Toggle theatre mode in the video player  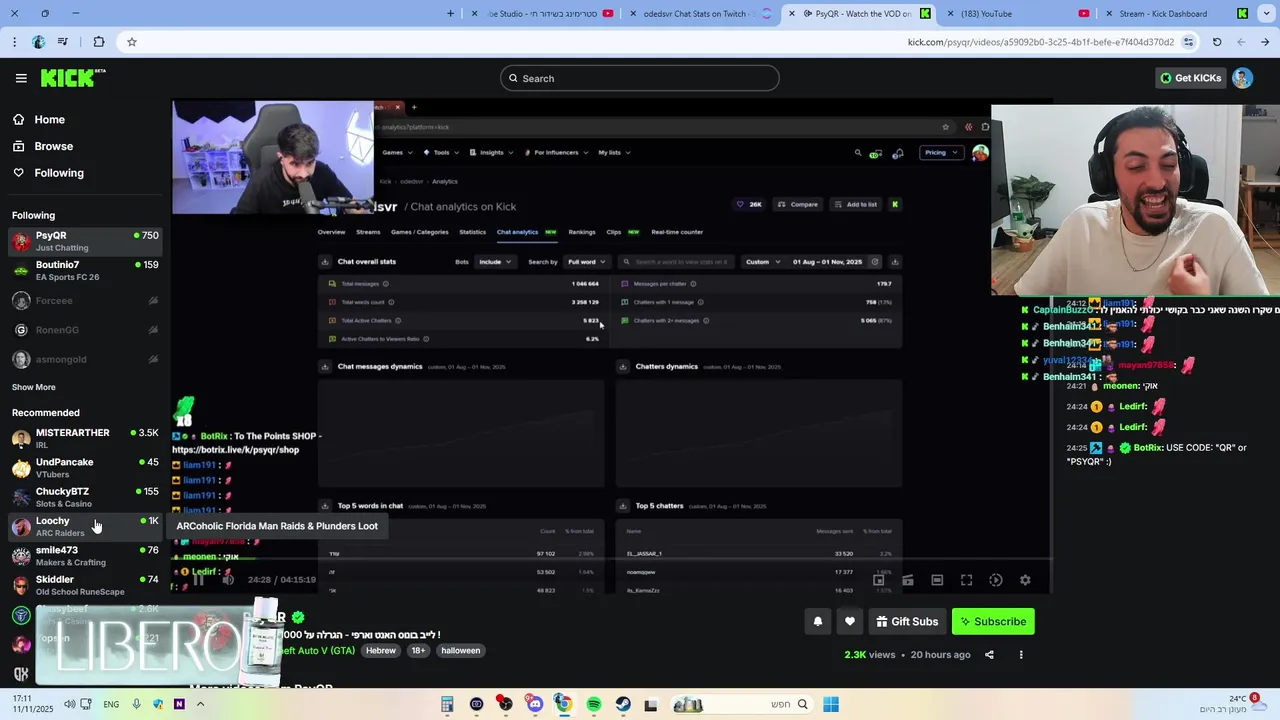(x=937, y=580)
